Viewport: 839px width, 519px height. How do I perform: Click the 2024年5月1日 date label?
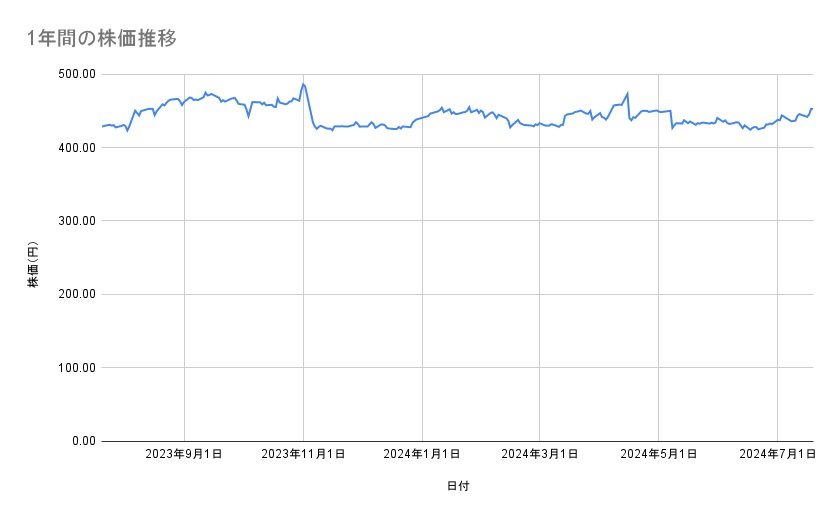[x=658, y=455]
